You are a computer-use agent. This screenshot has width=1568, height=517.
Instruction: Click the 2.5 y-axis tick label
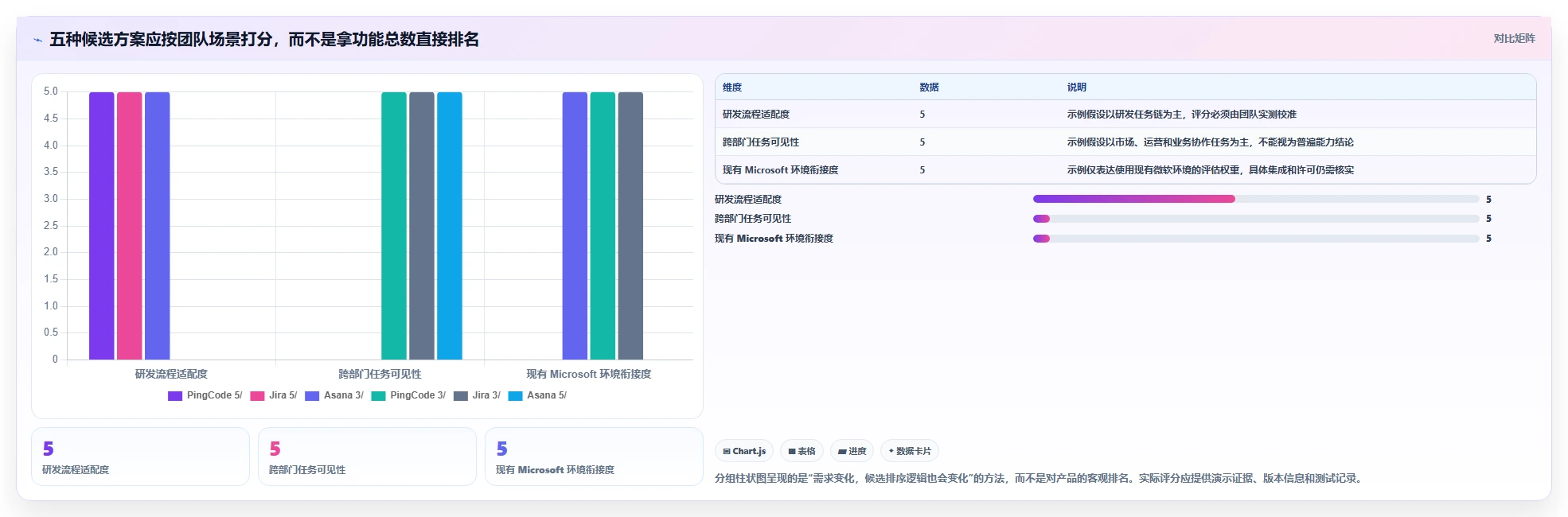point(51,226)
